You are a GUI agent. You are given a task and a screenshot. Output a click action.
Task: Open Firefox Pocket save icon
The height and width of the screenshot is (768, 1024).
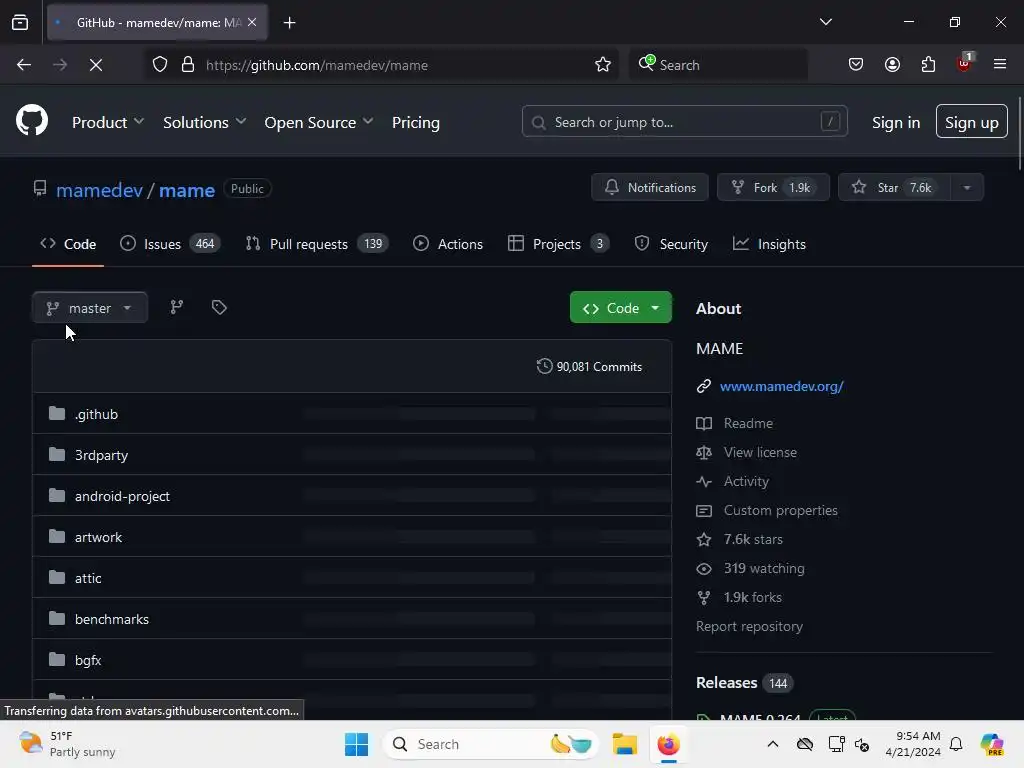click(x=856, y=64)
